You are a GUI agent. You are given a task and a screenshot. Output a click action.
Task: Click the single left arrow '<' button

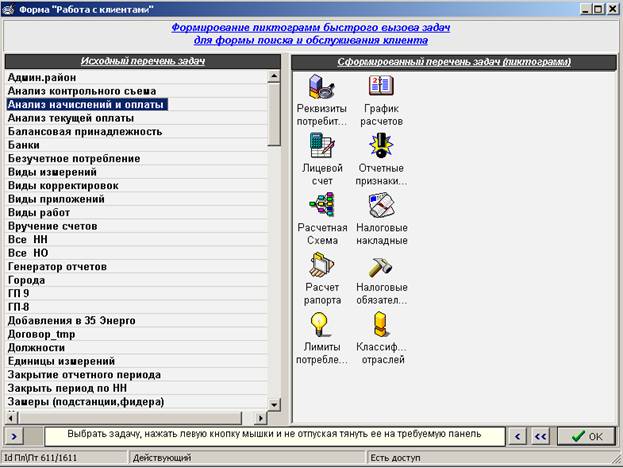(517, 437)
